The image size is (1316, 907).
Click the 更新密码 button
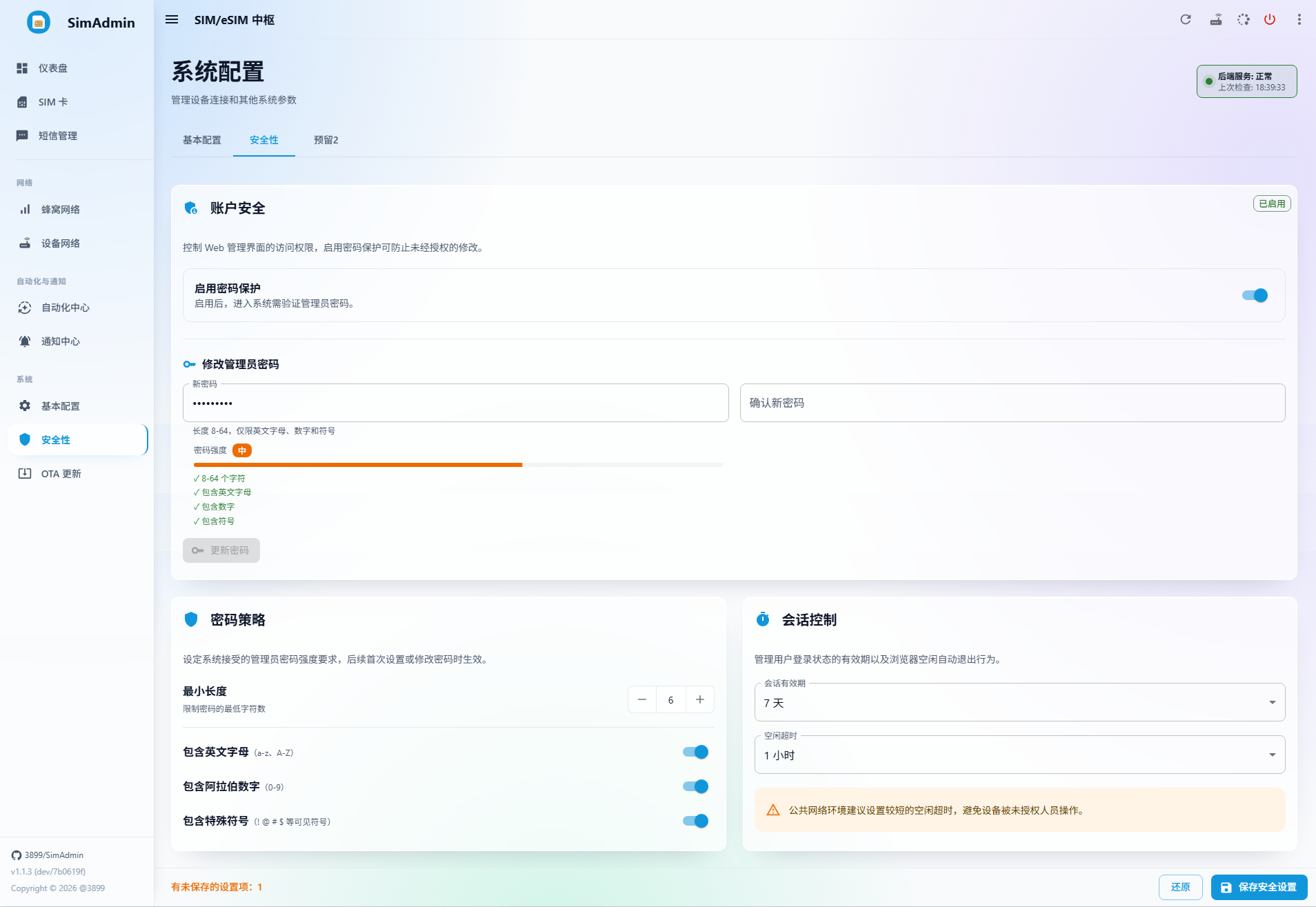point(221,550)
